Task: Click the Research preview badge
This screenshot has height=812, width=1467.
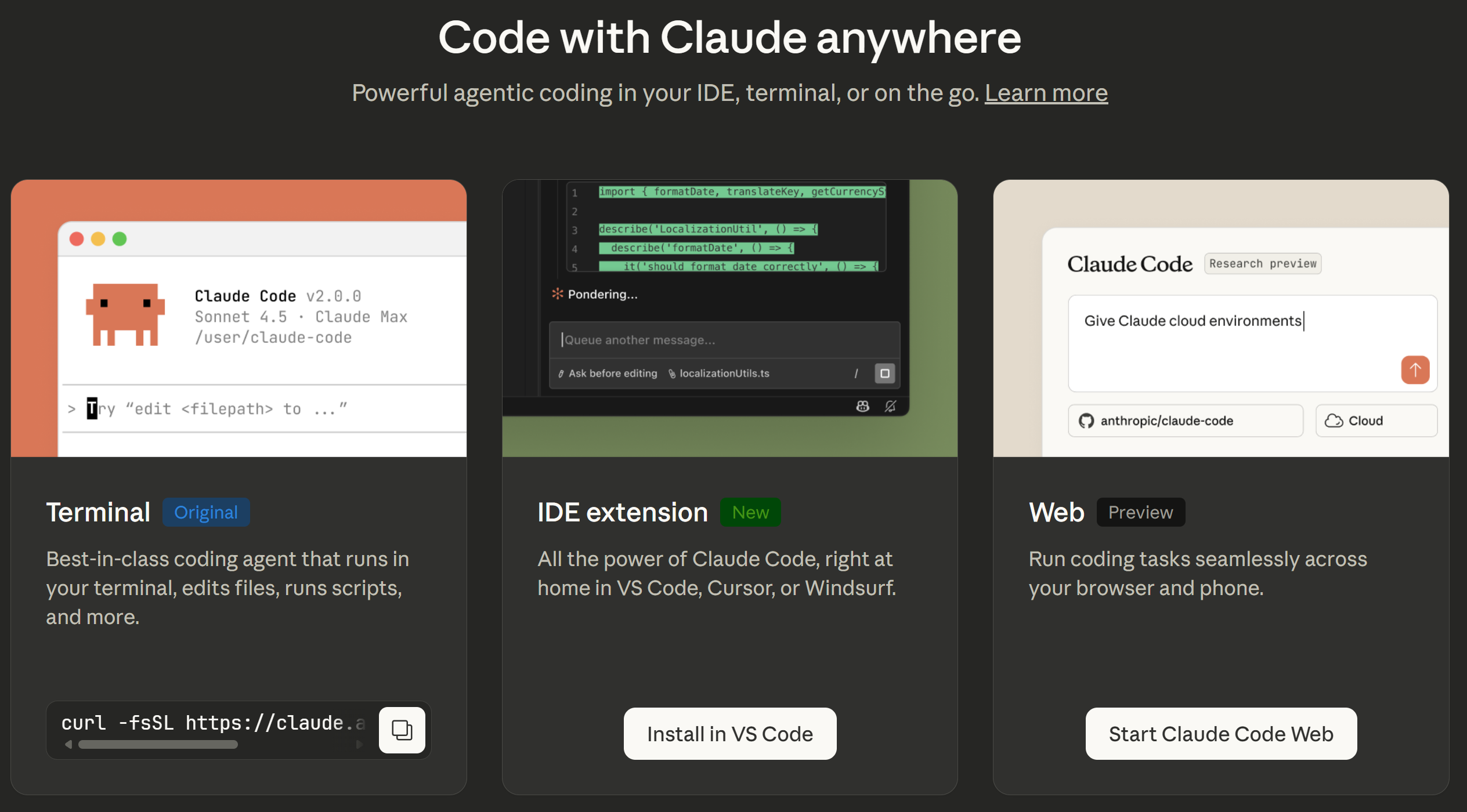Action: 1263,263
